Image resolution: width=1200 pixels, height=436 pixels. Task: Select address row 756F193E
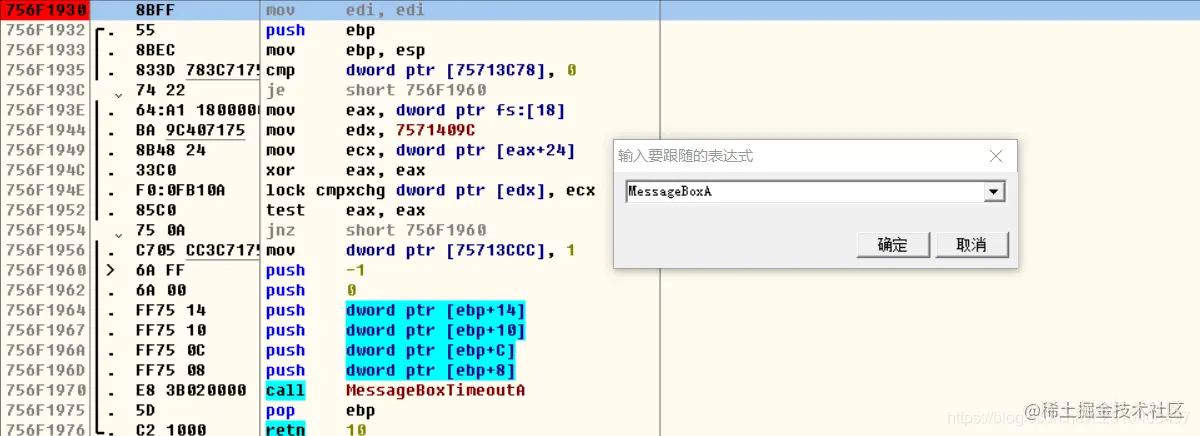(45, 110)
